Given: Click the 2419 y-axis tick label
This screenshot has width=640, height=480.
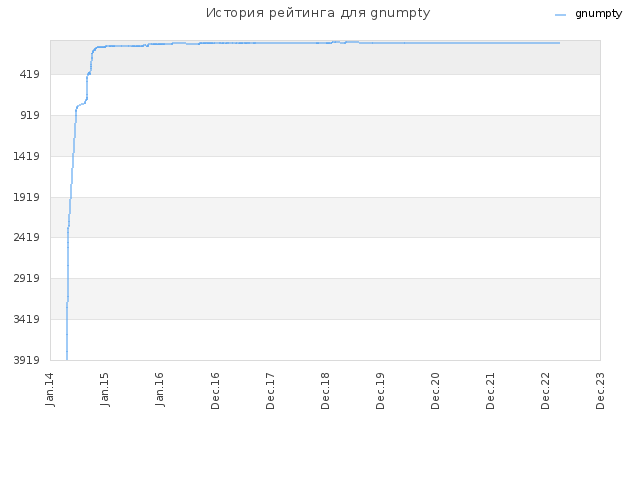Looking at the screenshot, I should click(x=27, y=237).
